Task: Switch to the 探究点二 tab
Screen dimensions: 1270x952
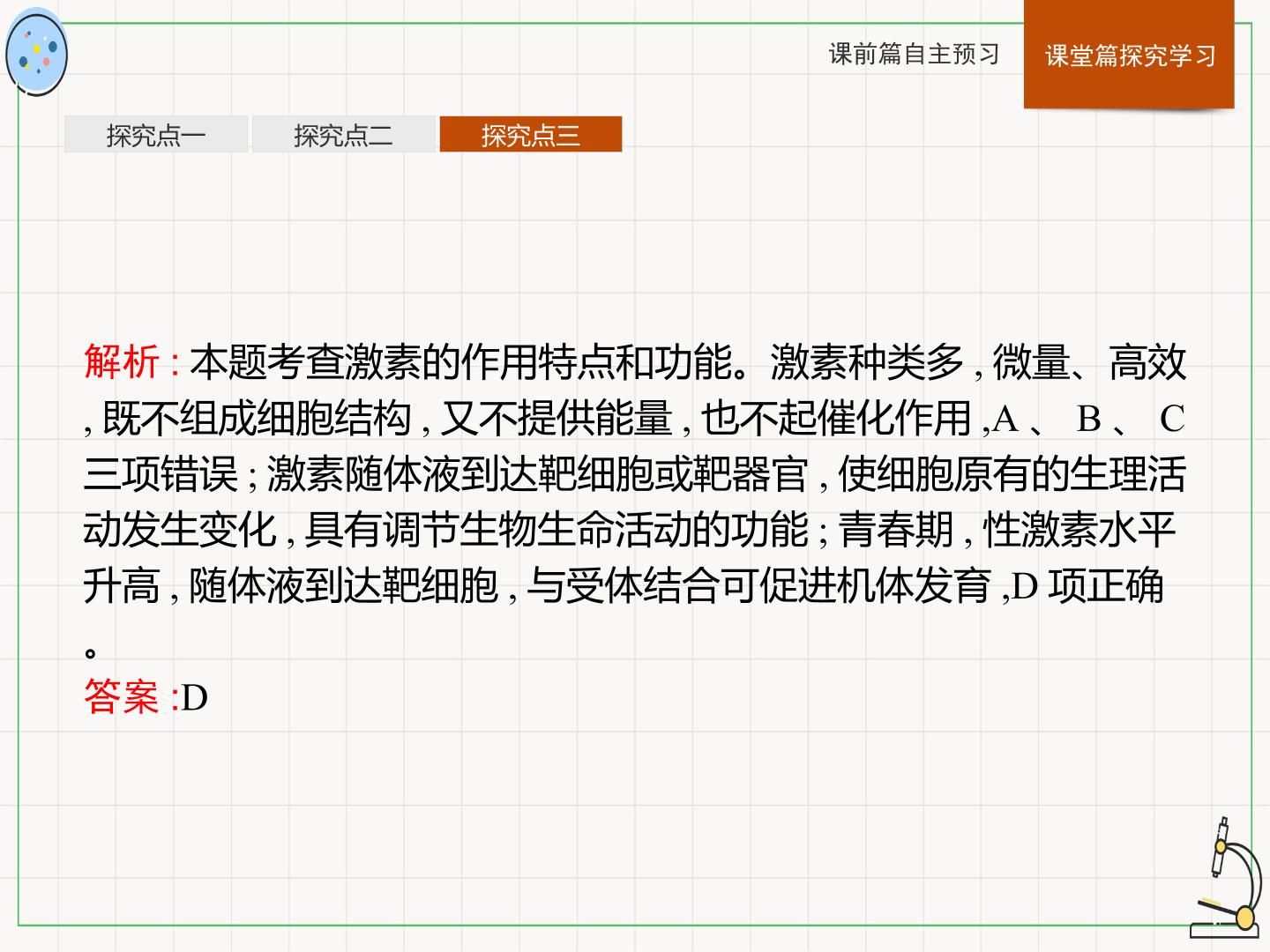Action: [x=343, y=135]
